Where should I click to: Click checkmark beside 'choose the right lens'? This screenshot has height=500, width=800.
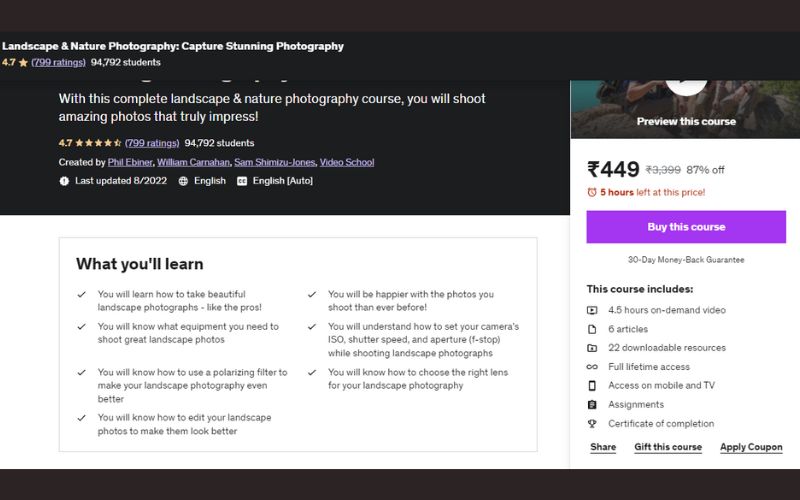point(312,372)
